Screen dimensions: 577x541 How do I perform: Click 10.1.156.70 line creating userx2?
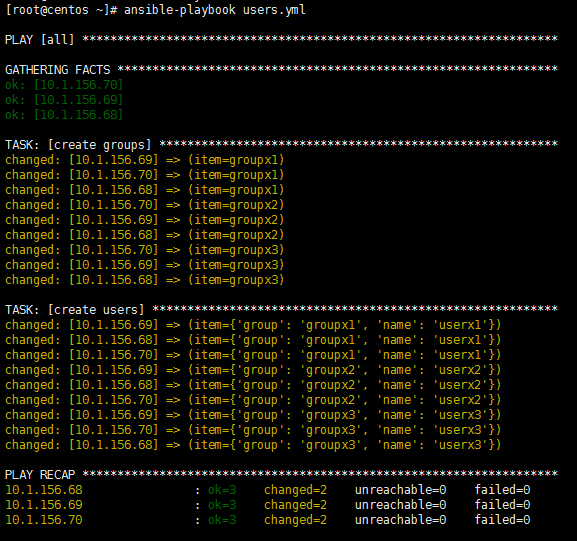click(x=253, y=400)
